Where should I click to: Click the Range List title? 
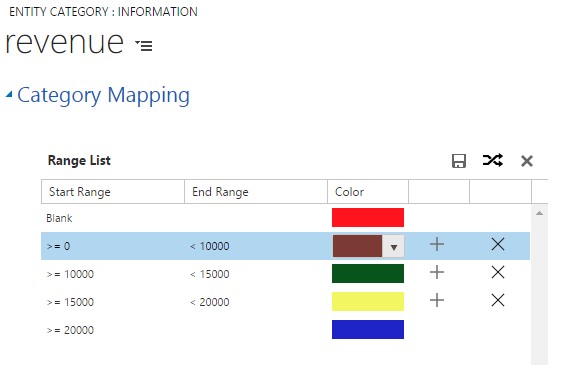79,161
